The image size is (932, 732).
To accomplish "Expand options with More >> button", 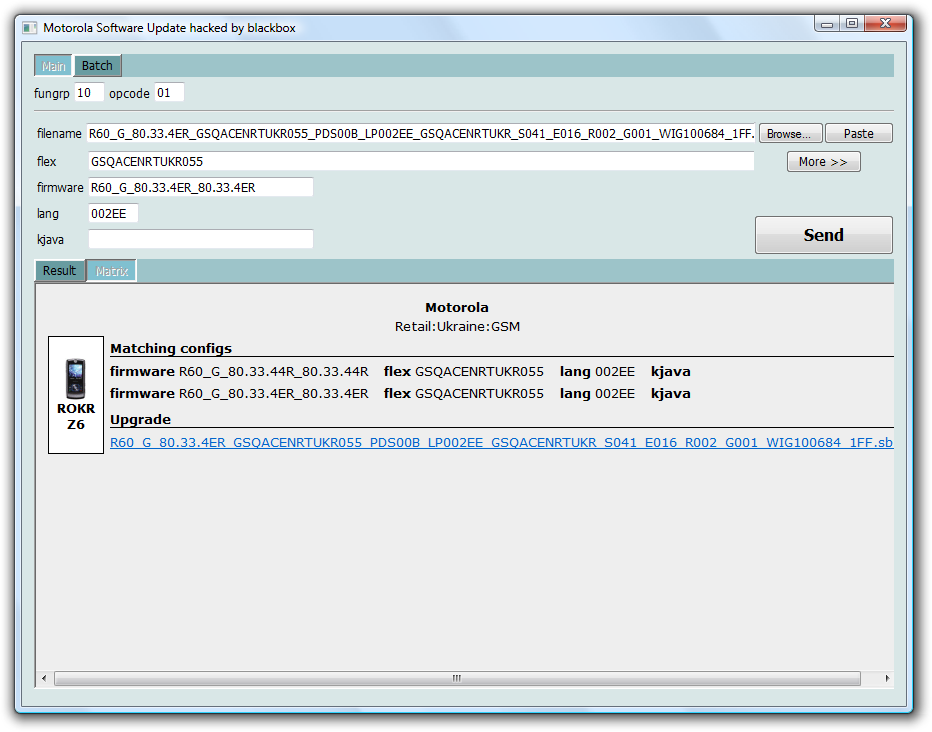I will [x=823, y=162].
